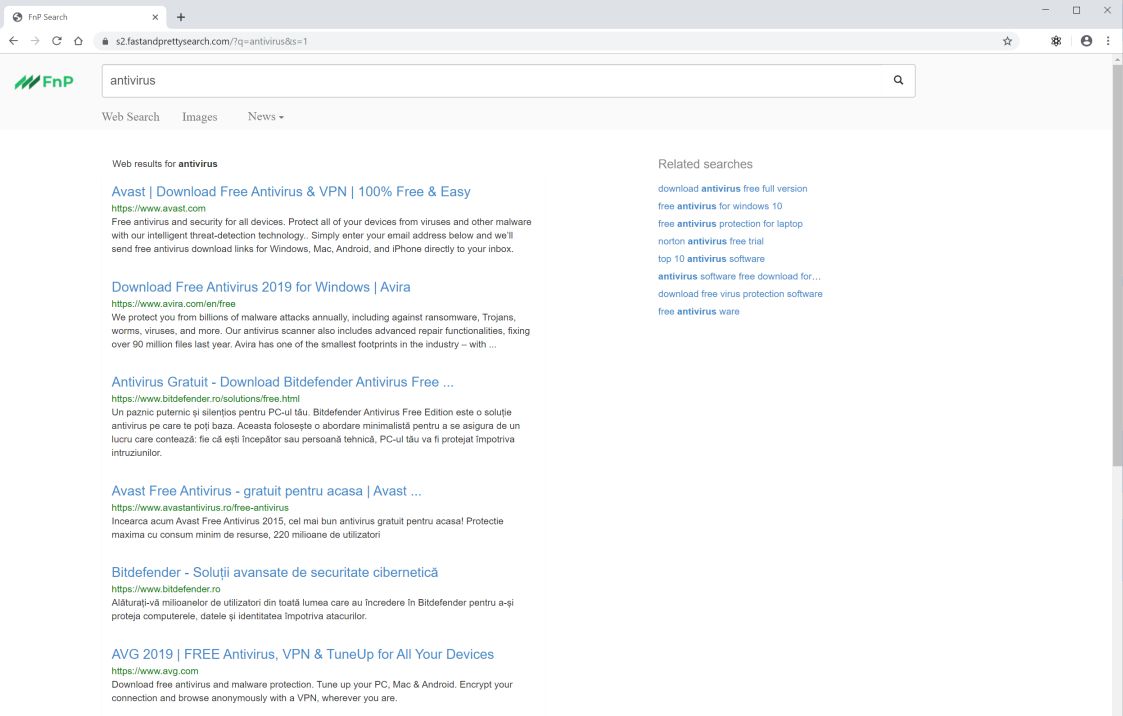This screenshot has height=716, width=1123.
Task: Click the https://www.avira.com/en/free URL text
Action: [173, 304]
